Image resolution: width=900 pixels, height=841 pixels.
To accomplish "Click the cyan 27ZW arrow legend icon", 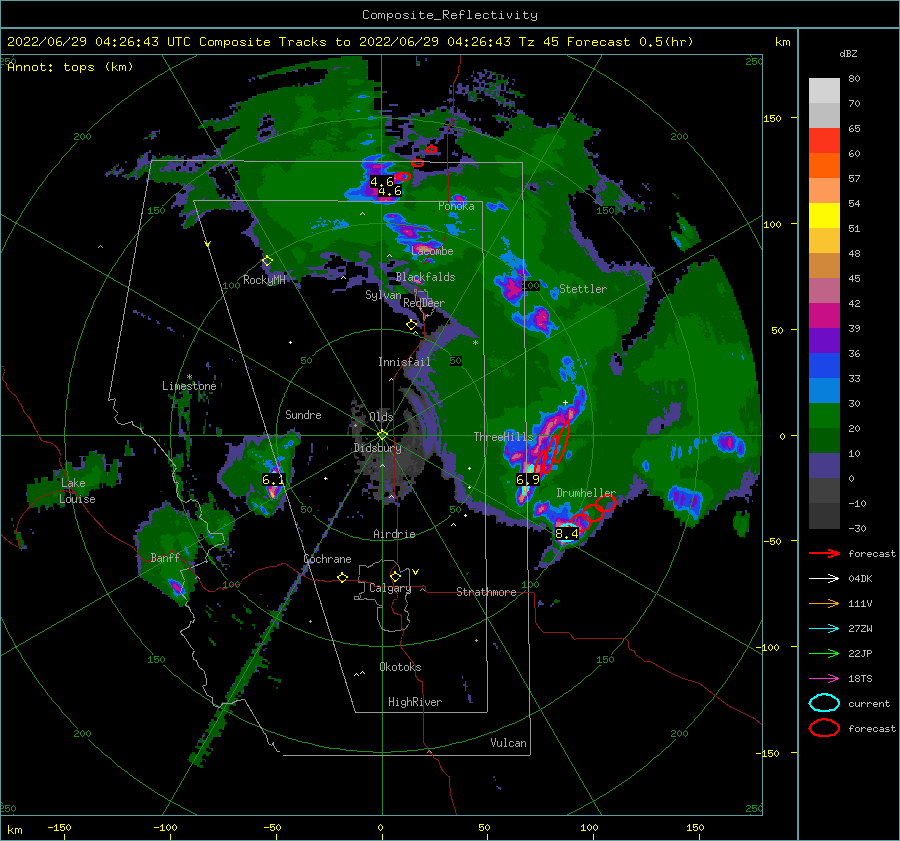I will (x=824, y=629).
